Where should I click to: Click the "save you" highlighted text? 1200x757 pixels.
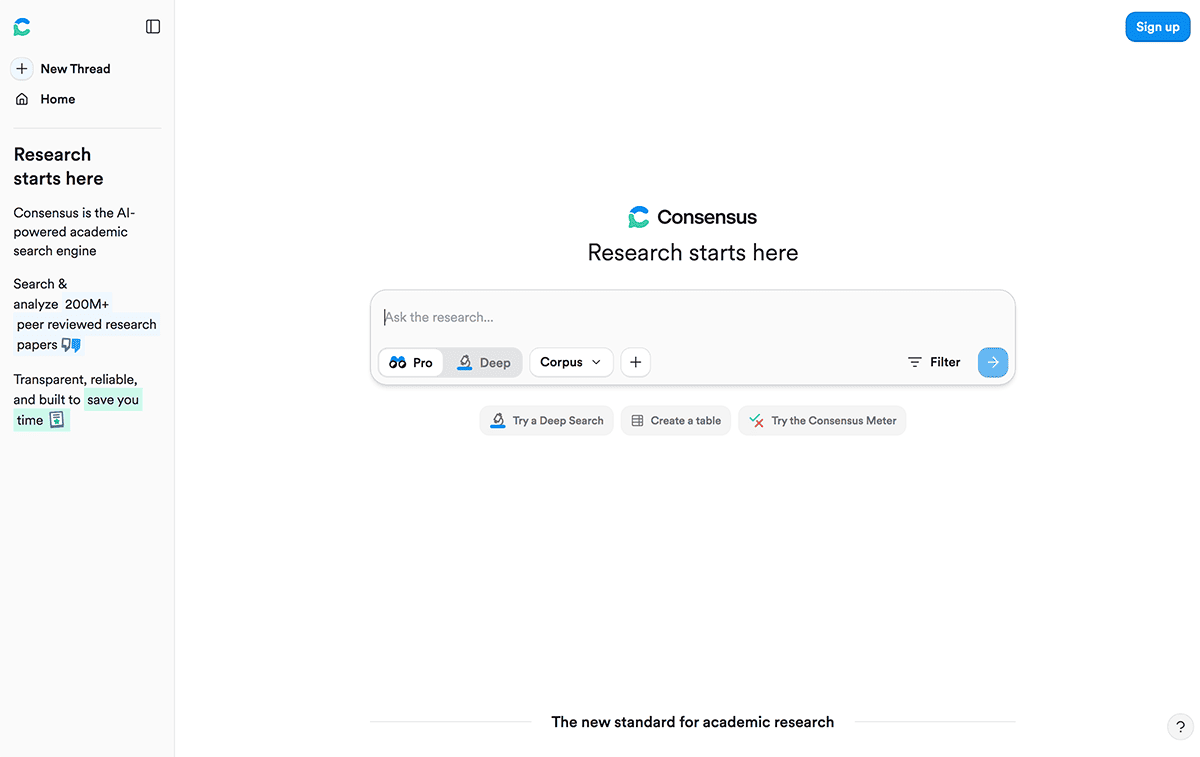[113, 400]
